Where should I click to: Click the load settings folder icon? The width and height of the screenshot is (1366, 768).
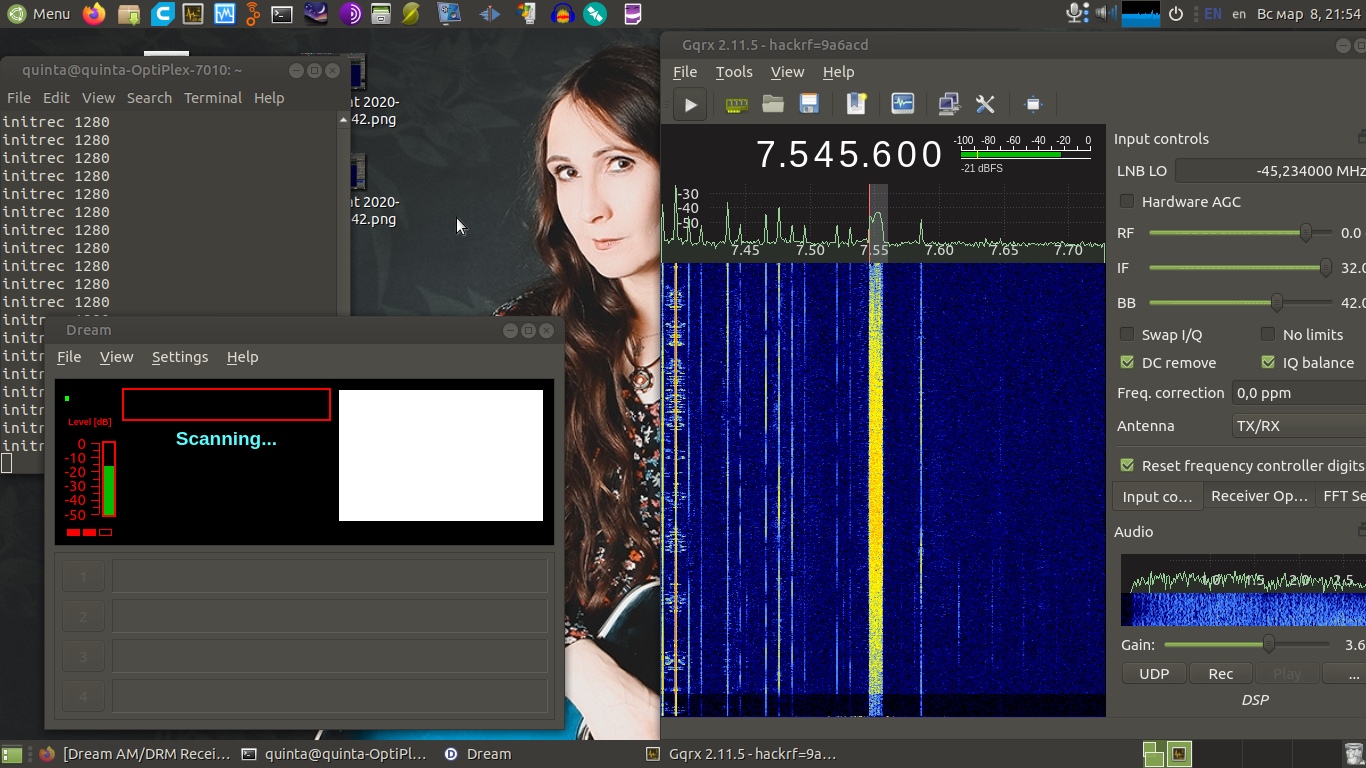click(772, 104)
